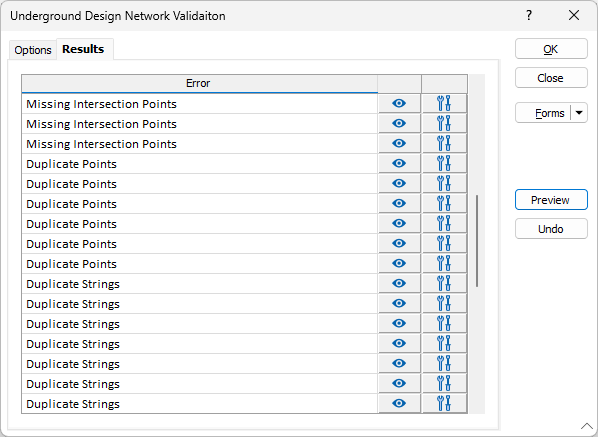View the first Missing Intersection Points error with its eye icon
Viewport: 598px width, 437px height.
[399, 104]
